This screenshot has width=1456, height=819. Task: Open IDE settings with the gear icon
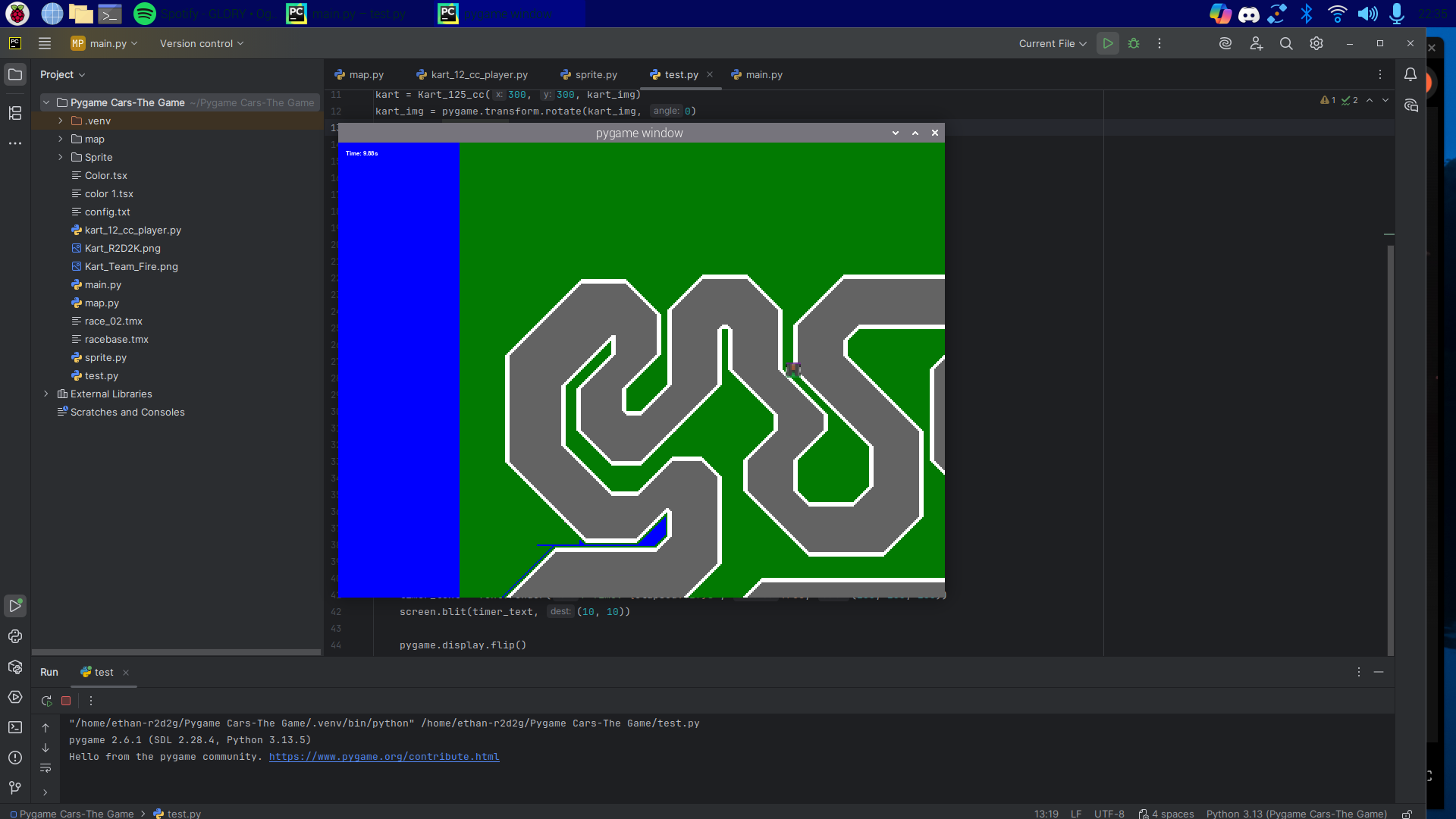[x=1316, y=43]
